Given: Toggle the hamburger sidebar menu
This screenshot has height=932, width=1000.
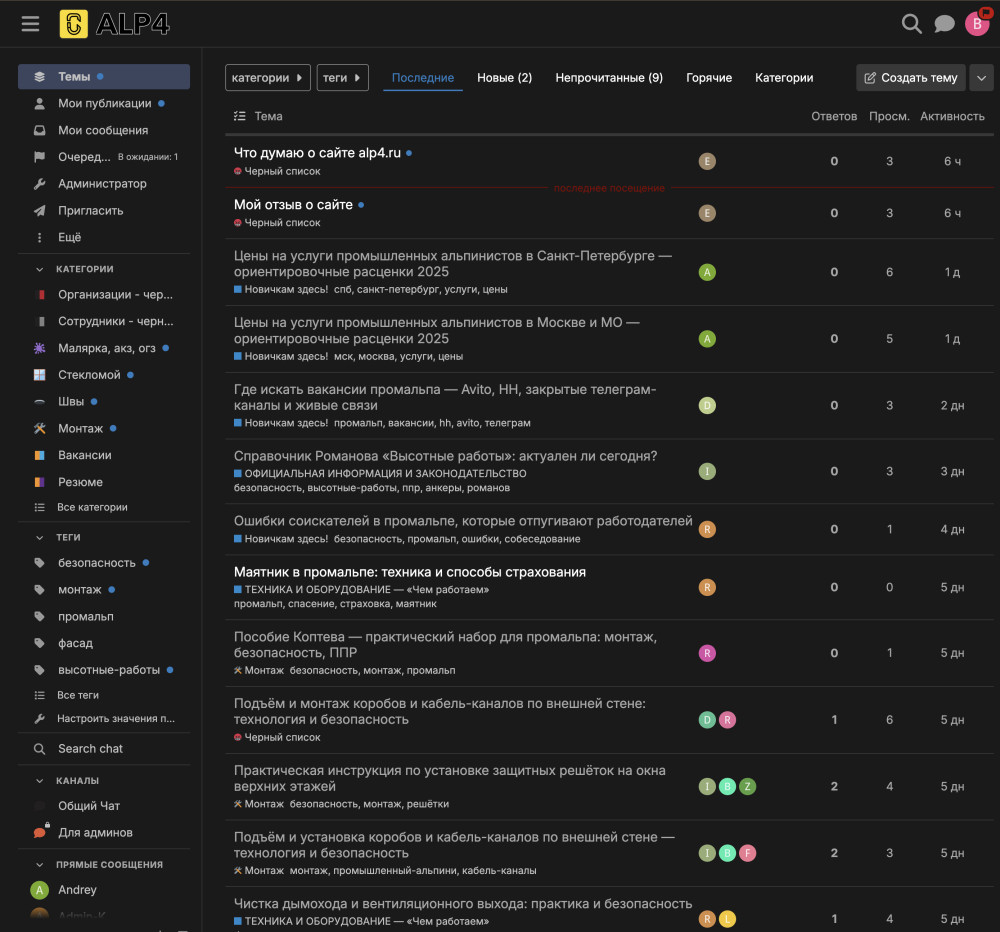Looking at the screenshot, I should [30, 24].
